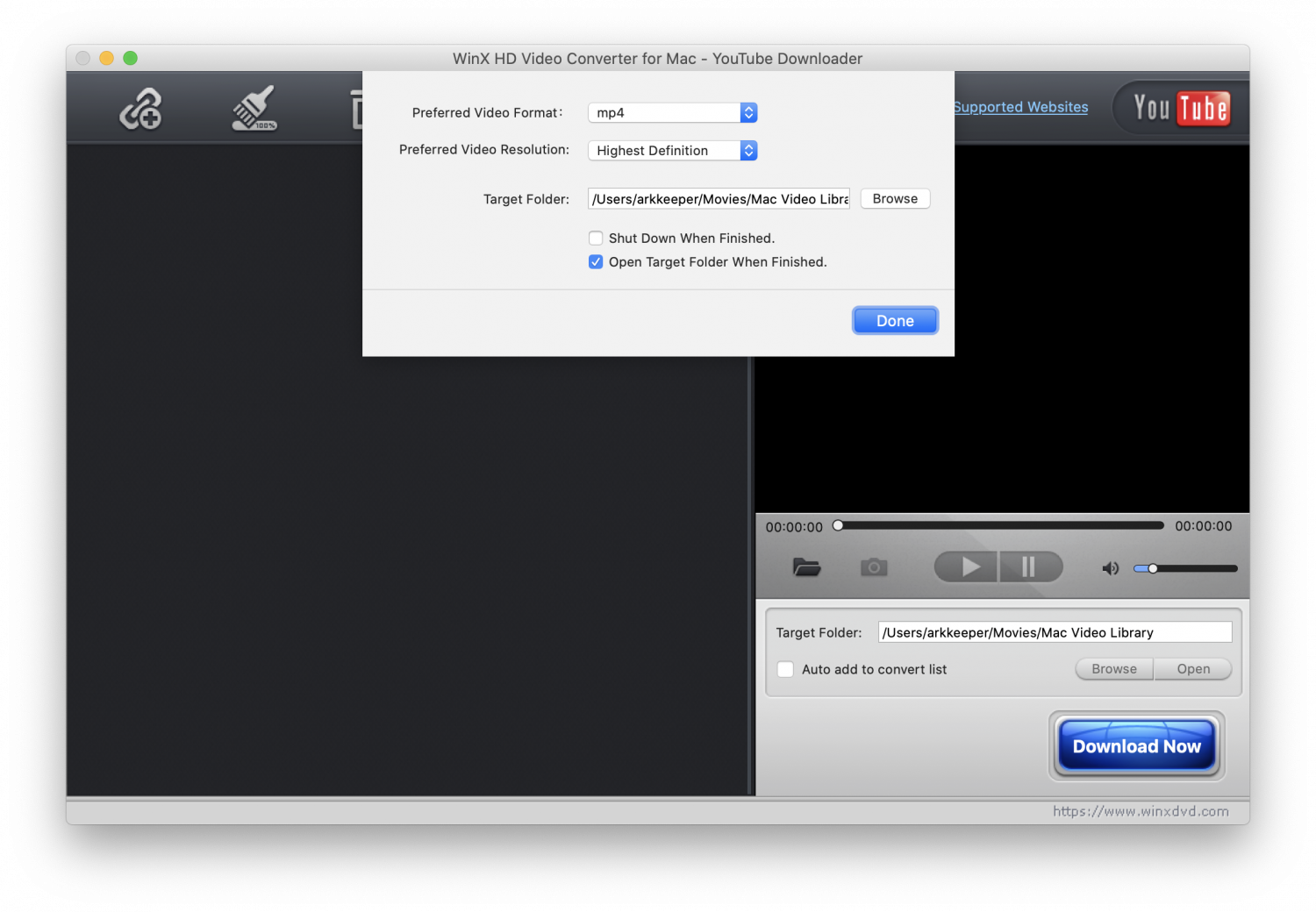Toggle Auto add to convert list
This screenshot has height=912, width=1316.
coord(785,669)
